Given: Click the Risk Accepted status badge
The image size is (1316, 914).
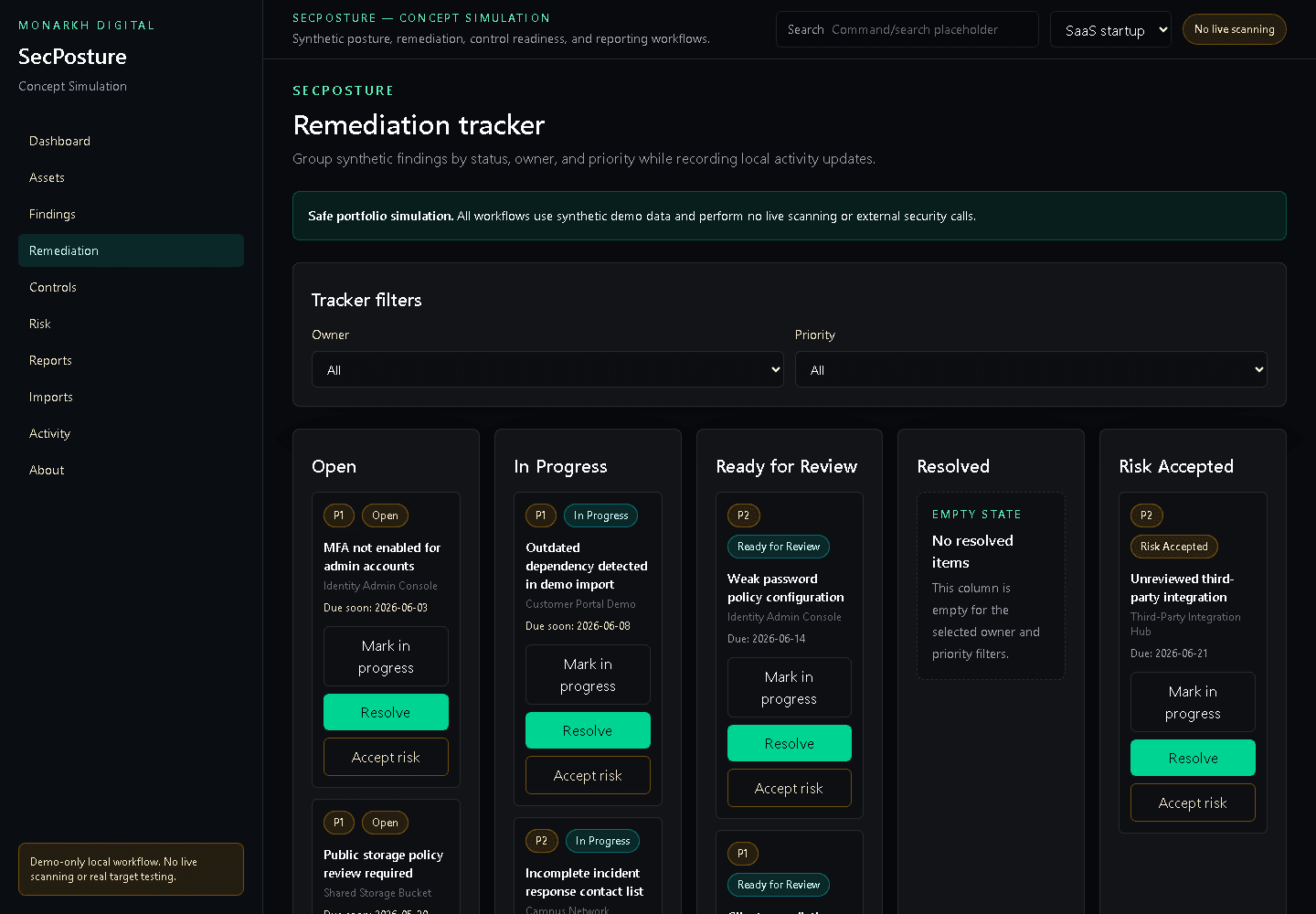Looking at the screenshot, I should coord(1174,547).
